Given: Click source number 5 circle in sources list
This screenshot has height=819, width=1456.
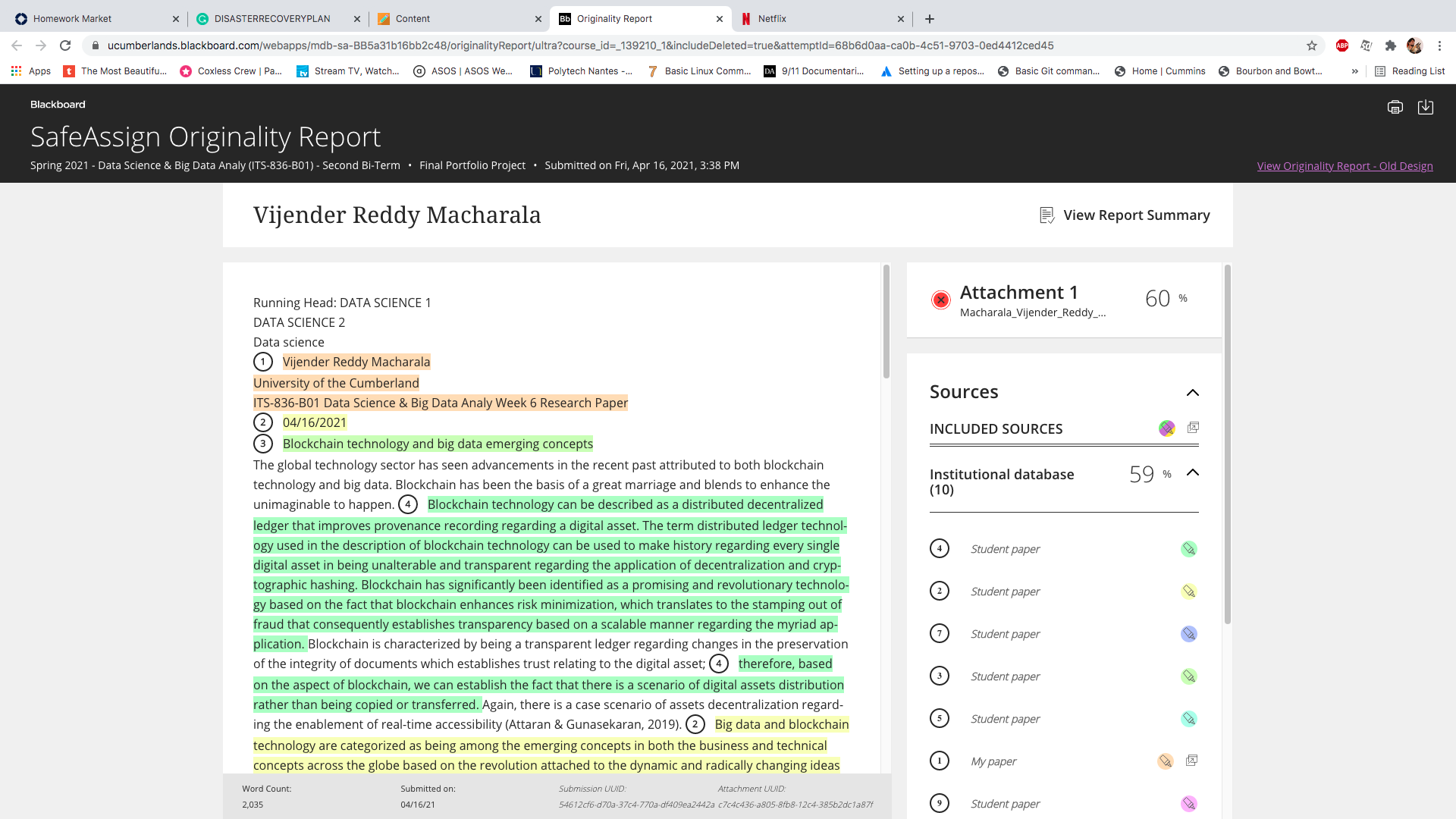Looking at the screenshot, I should point(940,718).
